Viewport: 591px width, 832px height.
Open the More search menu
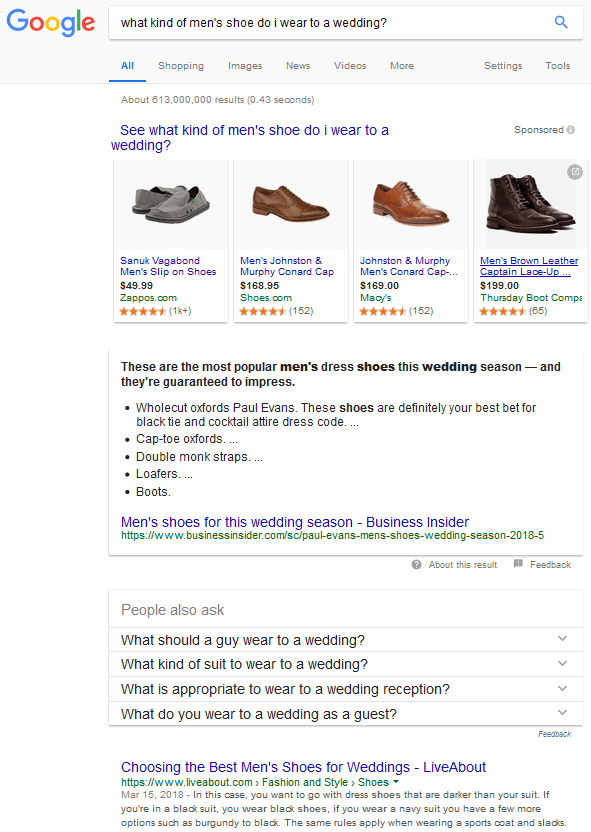pyautogui.click(x=402, y=66)
